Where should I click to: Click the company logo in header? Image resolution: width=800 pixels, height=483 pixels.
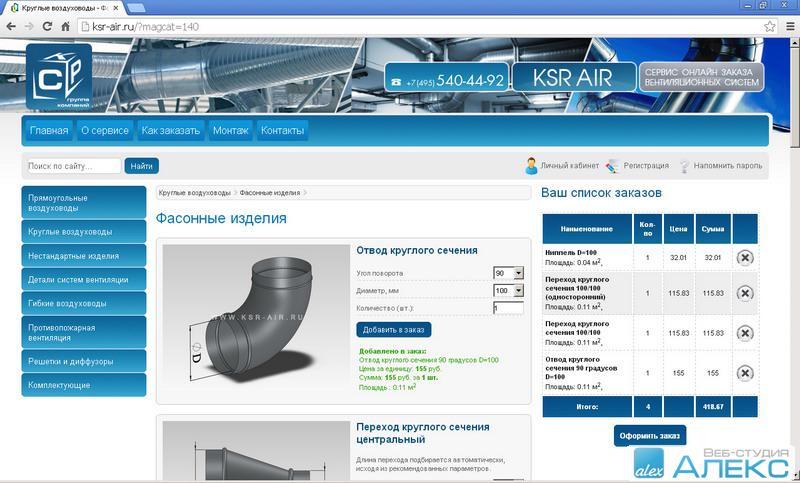(x=58, y=78)
